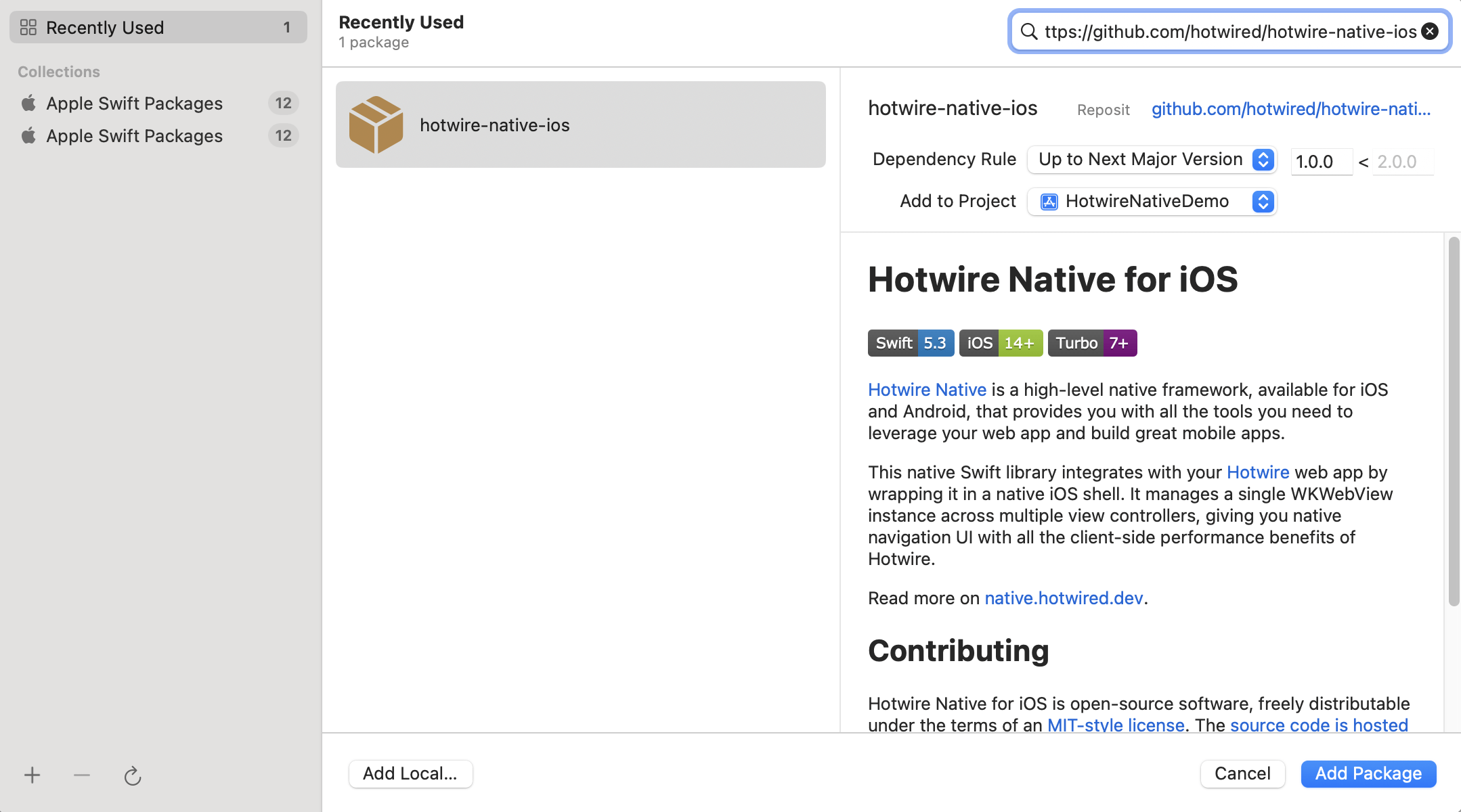The width and height of the screenshot is (1461, 812).
Task: Select the first Apple Swift Packages collection
Action: point(134,104)
